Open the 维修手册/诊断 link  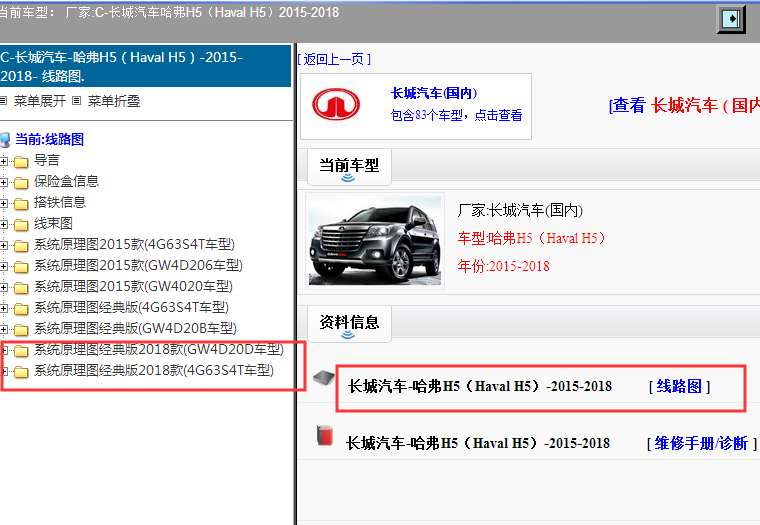701,443
